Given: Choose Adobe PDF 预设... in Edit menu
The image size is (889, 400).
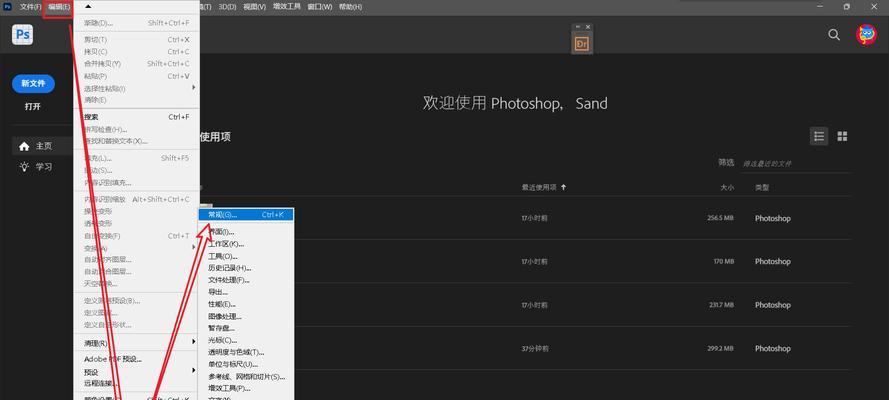Looking at the screenshot, I should pos(136,359).
